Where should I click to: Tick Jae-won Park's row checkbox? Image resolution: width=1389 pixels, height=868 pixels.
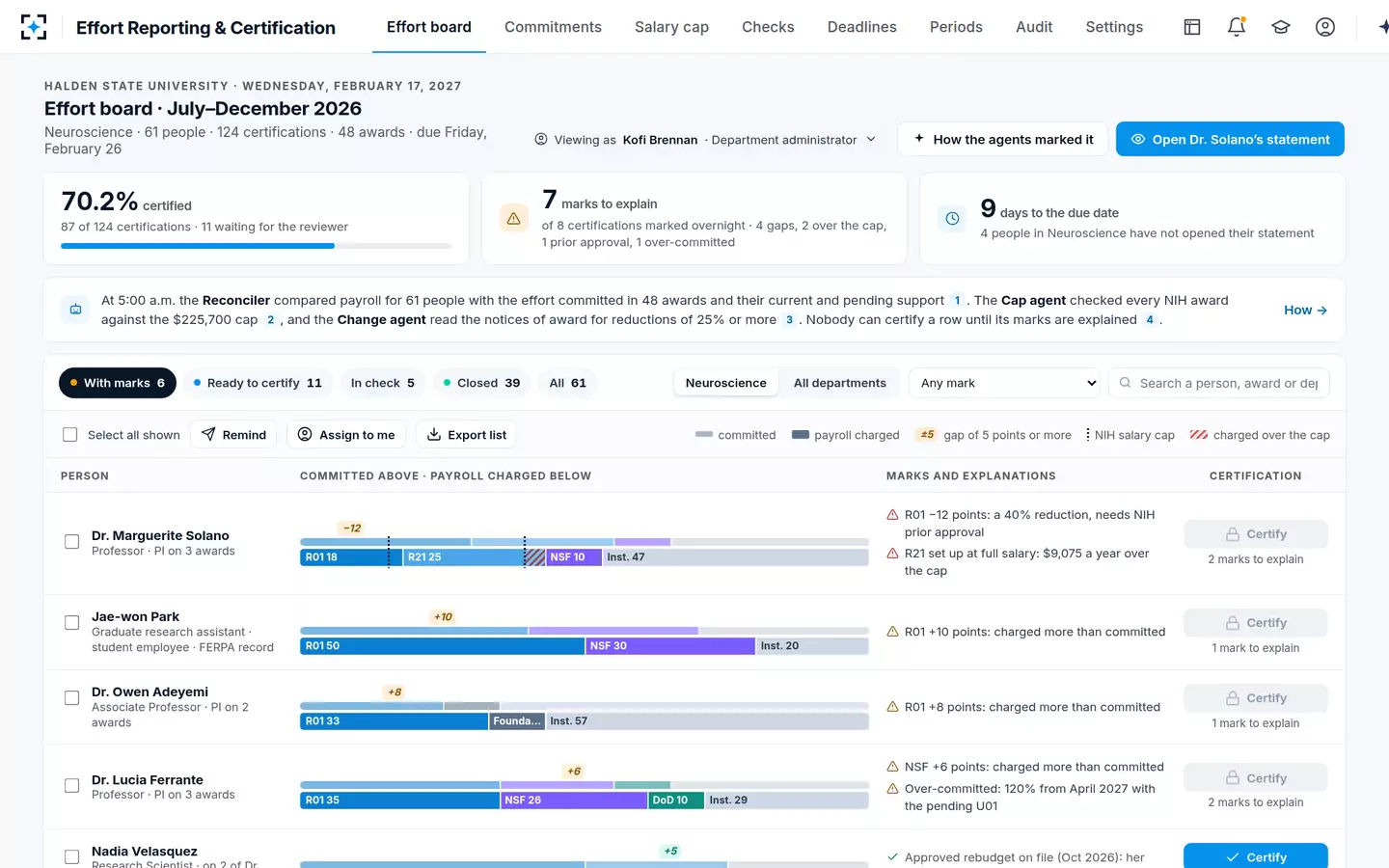pyautogui.click(x=71, y=623)
